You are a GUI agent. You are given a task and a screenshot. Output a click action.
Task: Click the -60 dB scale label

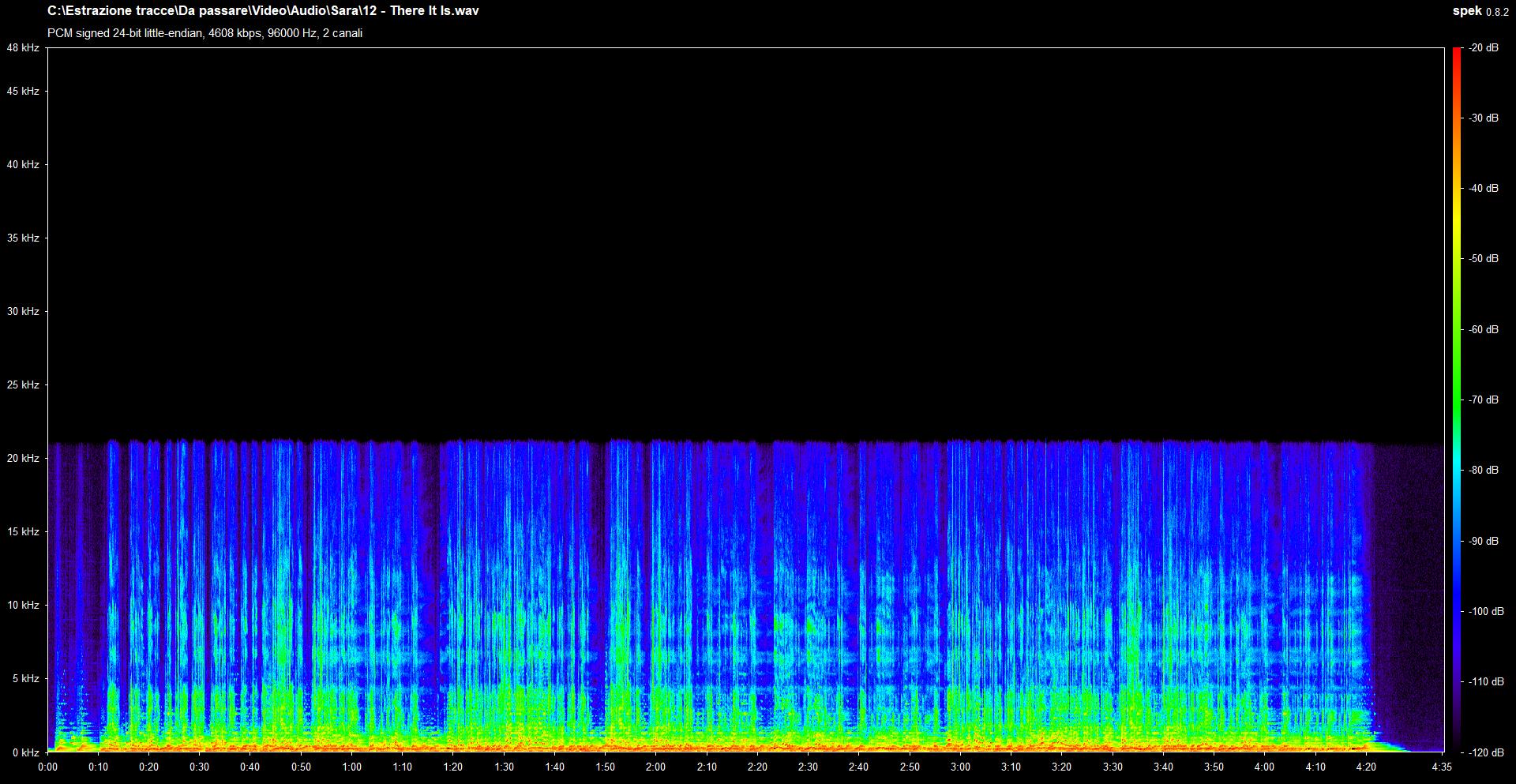coord(1484,330)
